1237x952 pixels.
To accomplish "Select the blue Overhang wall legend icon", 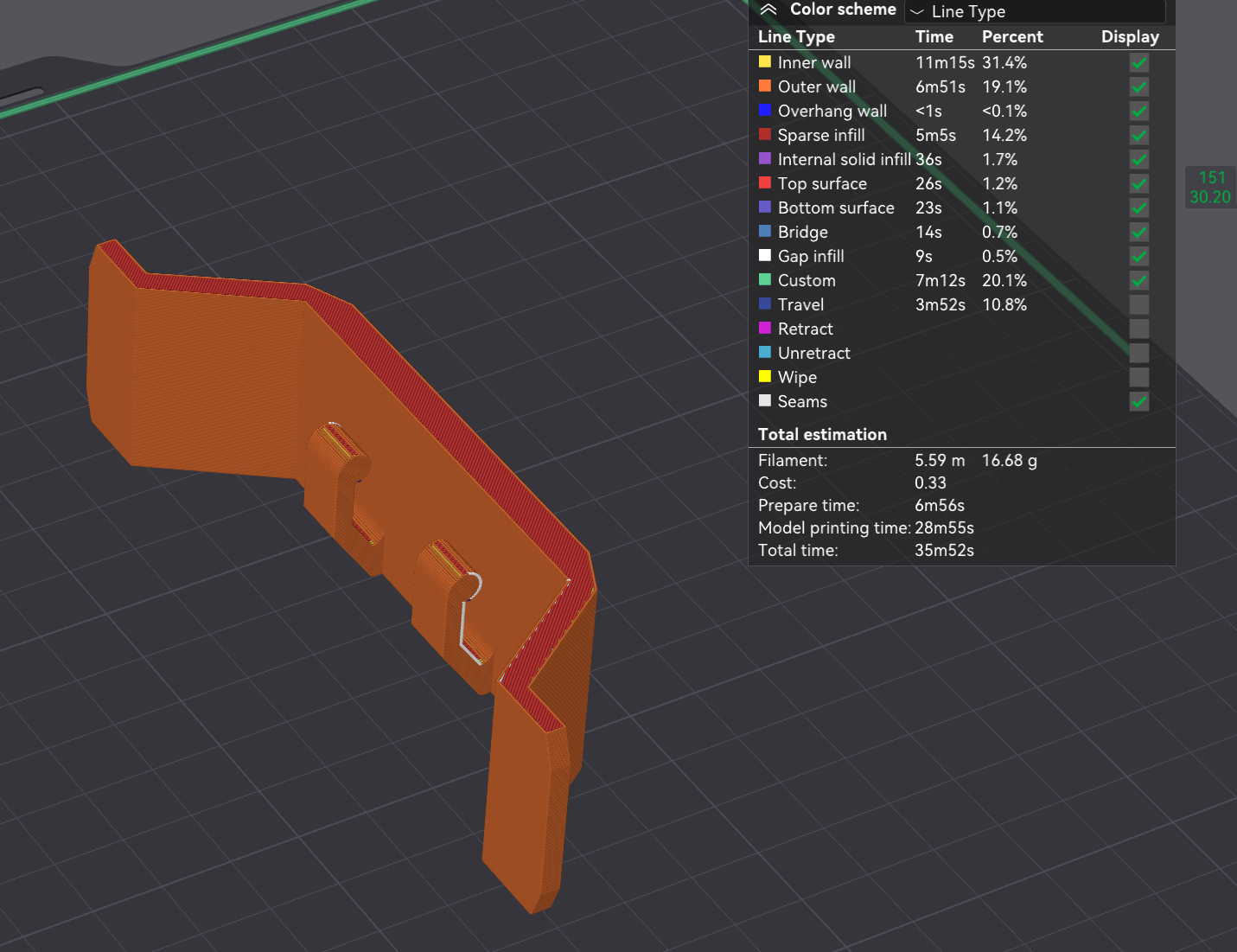I will pos(764,111).
